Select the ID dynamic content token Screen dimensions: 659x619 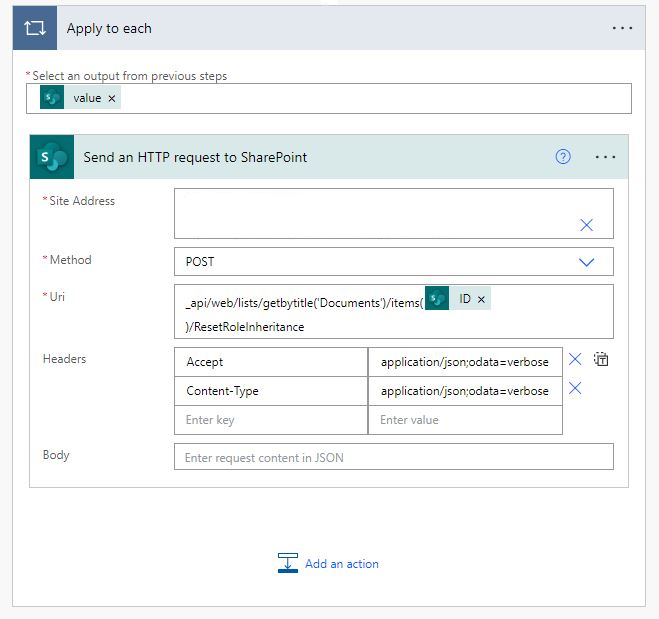tap(458, 298)
